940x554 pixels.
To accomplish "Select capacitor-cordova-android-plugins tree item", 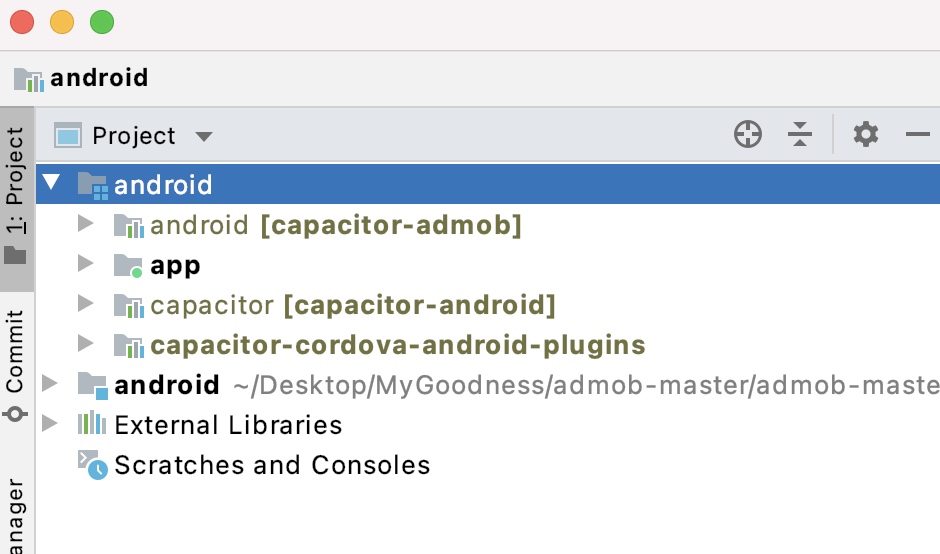I will point(397,345).
